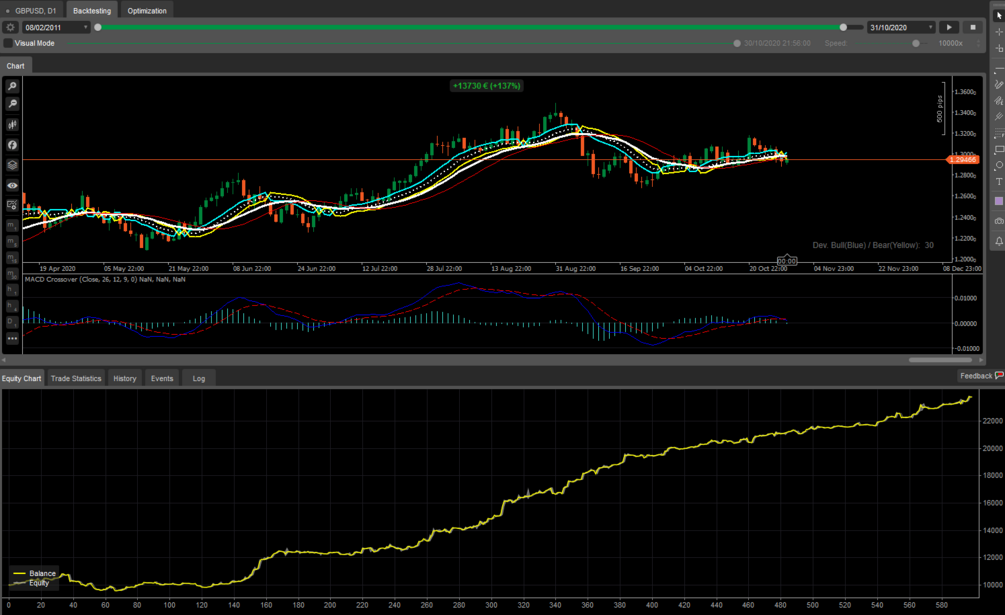The width and height of the screenshot is (1005, 615).
Task: Open price alerts bell icon
Action: [x=999, y=241]
